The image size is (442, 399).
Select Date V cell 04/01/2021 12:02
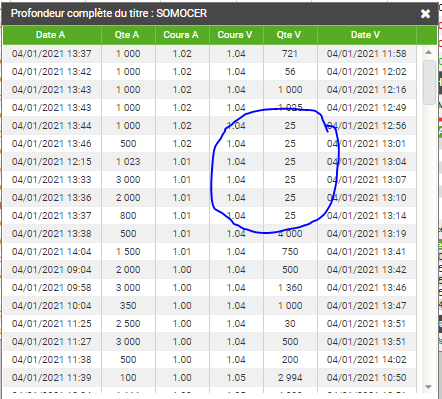(x=367, y=72)
